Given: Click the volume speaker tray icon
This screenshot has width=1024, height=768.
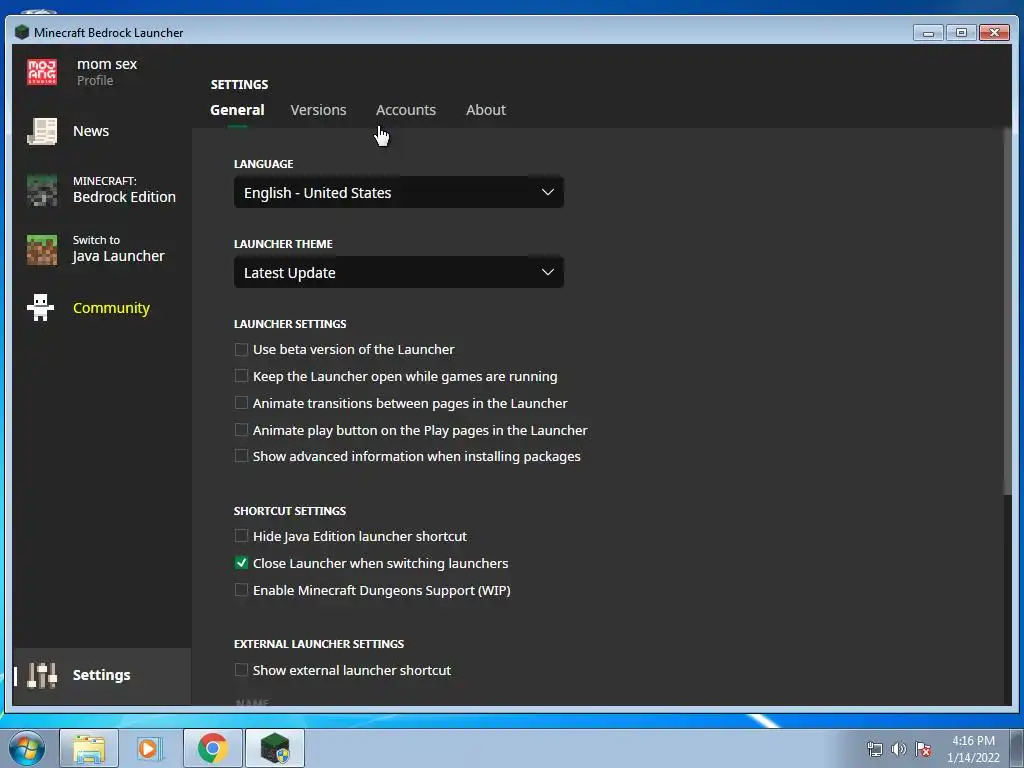Looking at the screenshot, I should click(x=899, y=748).
